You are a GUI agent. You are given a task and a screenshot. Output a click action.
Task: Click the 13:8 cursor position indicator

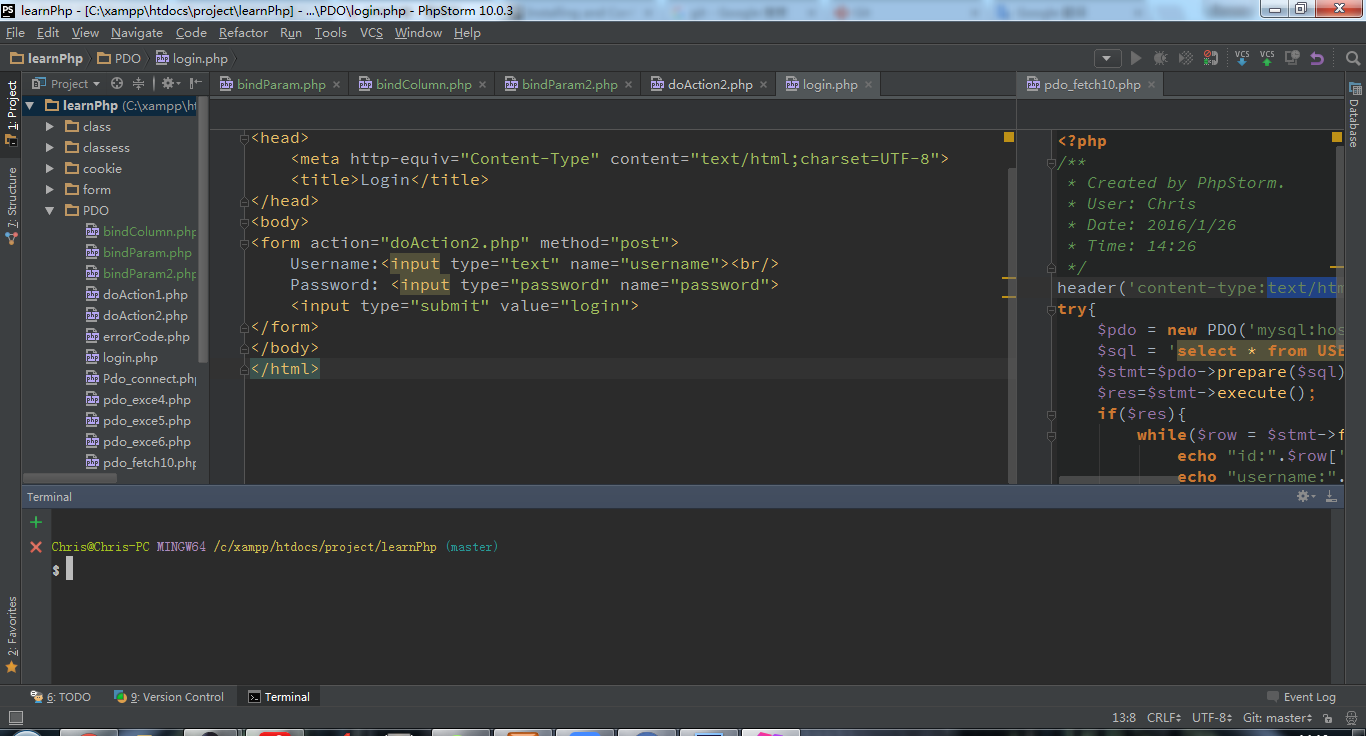[1124, 718]
